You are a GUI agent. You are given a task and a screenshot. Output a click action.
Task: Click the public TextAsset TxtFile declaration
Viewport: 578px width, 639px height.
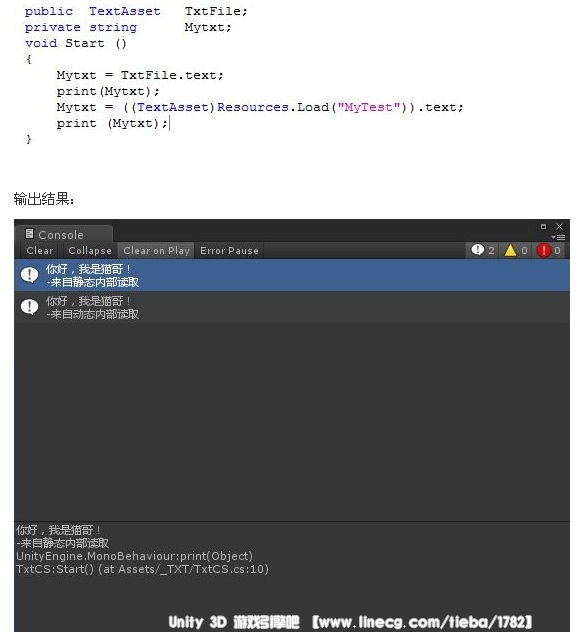tap(136, 11)
